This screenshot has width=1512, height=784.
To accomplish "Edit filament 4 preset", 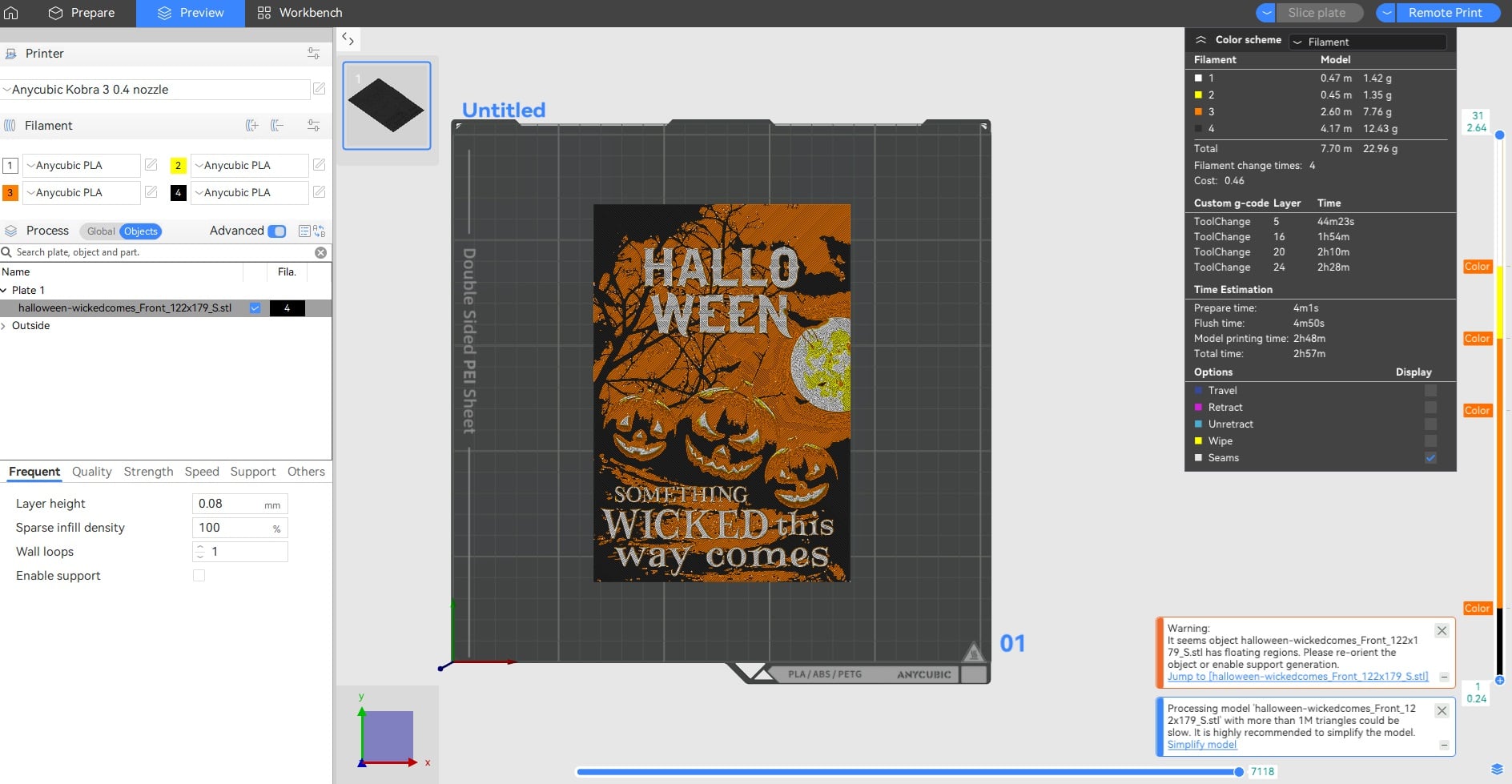I will tap(319, 192).
